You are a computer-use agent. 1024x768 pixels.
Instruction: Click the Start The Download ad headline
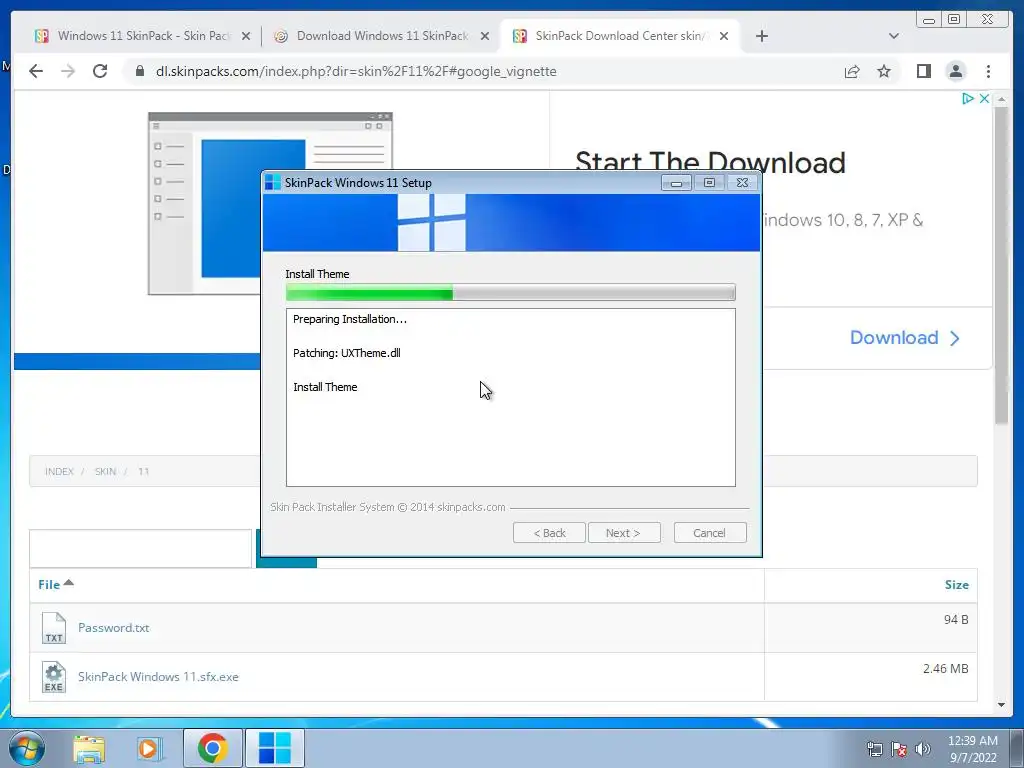tap(710, 162)
